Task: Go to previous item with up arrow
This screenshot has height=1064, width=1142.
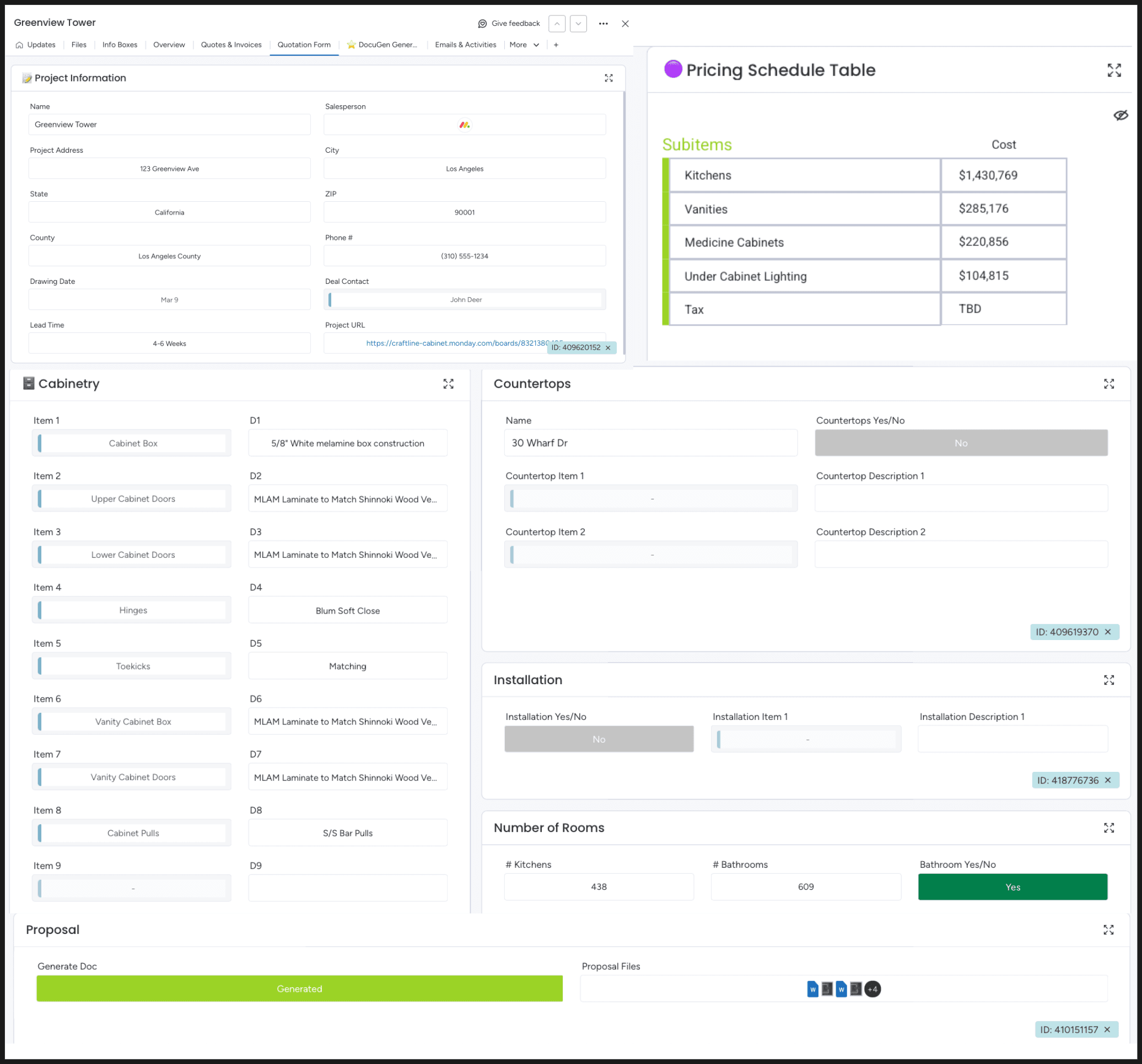Action: point(557,24)
